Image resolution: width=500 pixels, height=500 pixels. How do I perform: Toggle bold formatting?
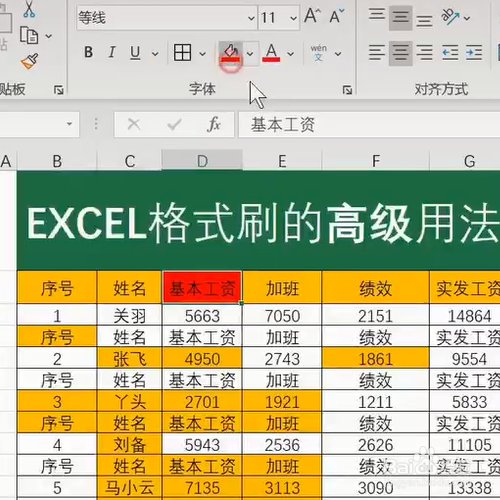[88, 52]
